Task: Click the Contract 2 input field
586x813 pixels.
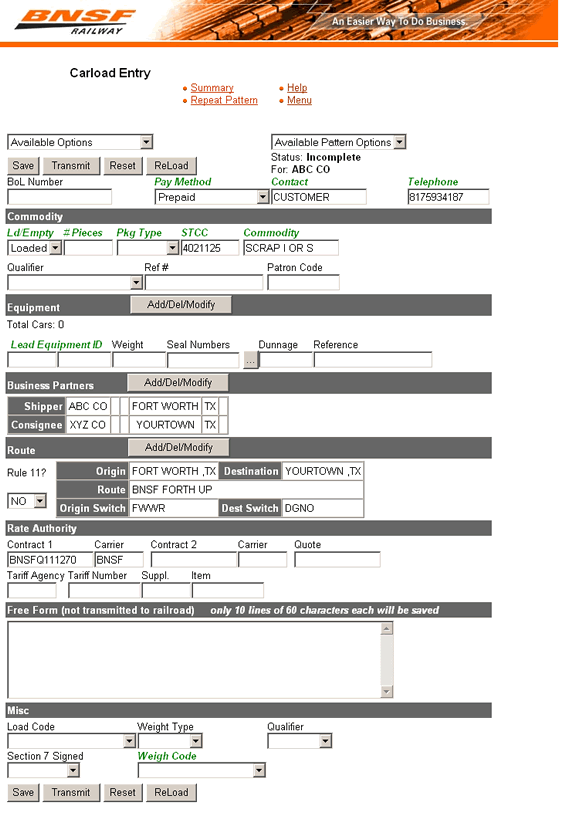Action: pyautogui.click(x=193, y=560)
